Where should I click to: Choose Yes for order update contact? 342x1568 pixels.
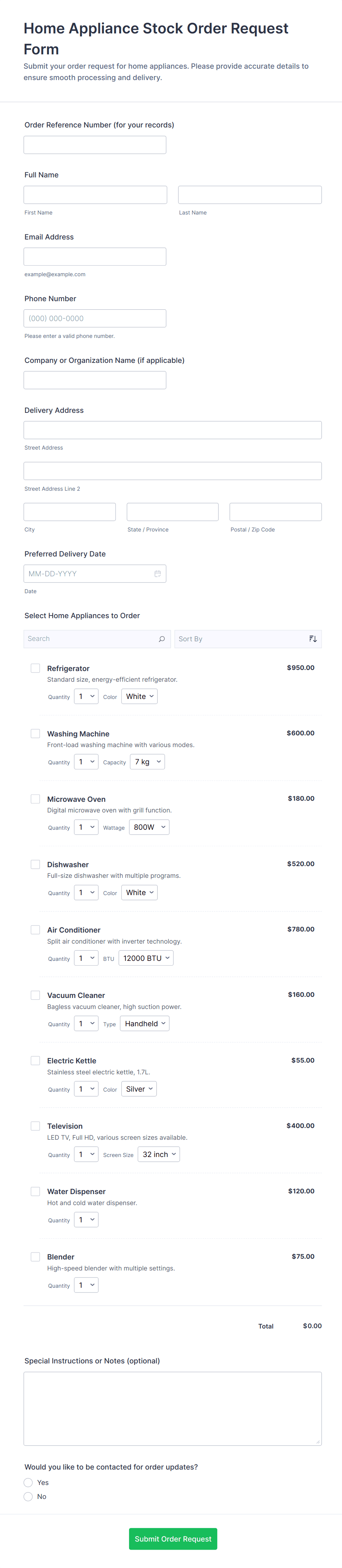[x=28, y=1482]
